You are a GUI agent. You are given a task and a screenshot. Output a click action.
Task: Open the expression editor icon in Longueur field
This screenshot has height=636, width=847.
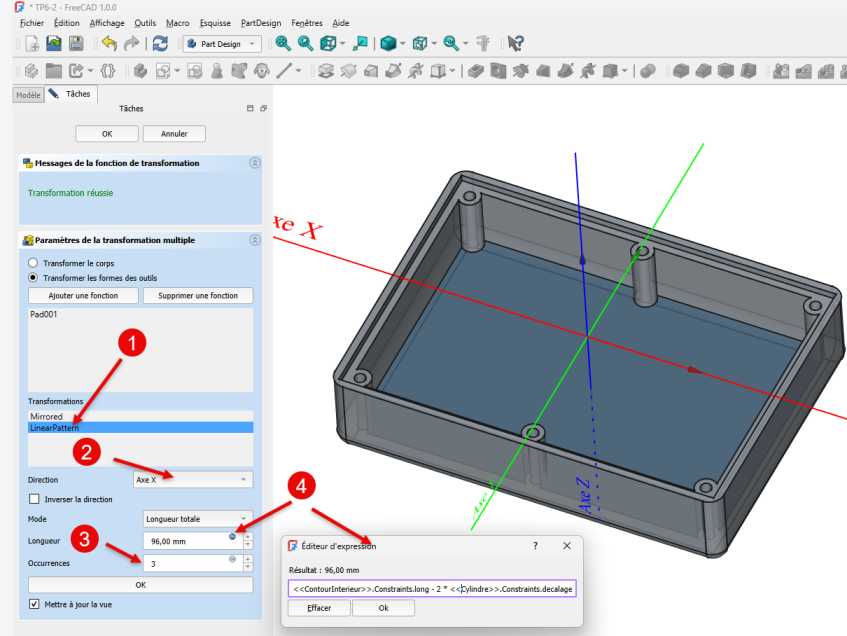coord(232,536)
